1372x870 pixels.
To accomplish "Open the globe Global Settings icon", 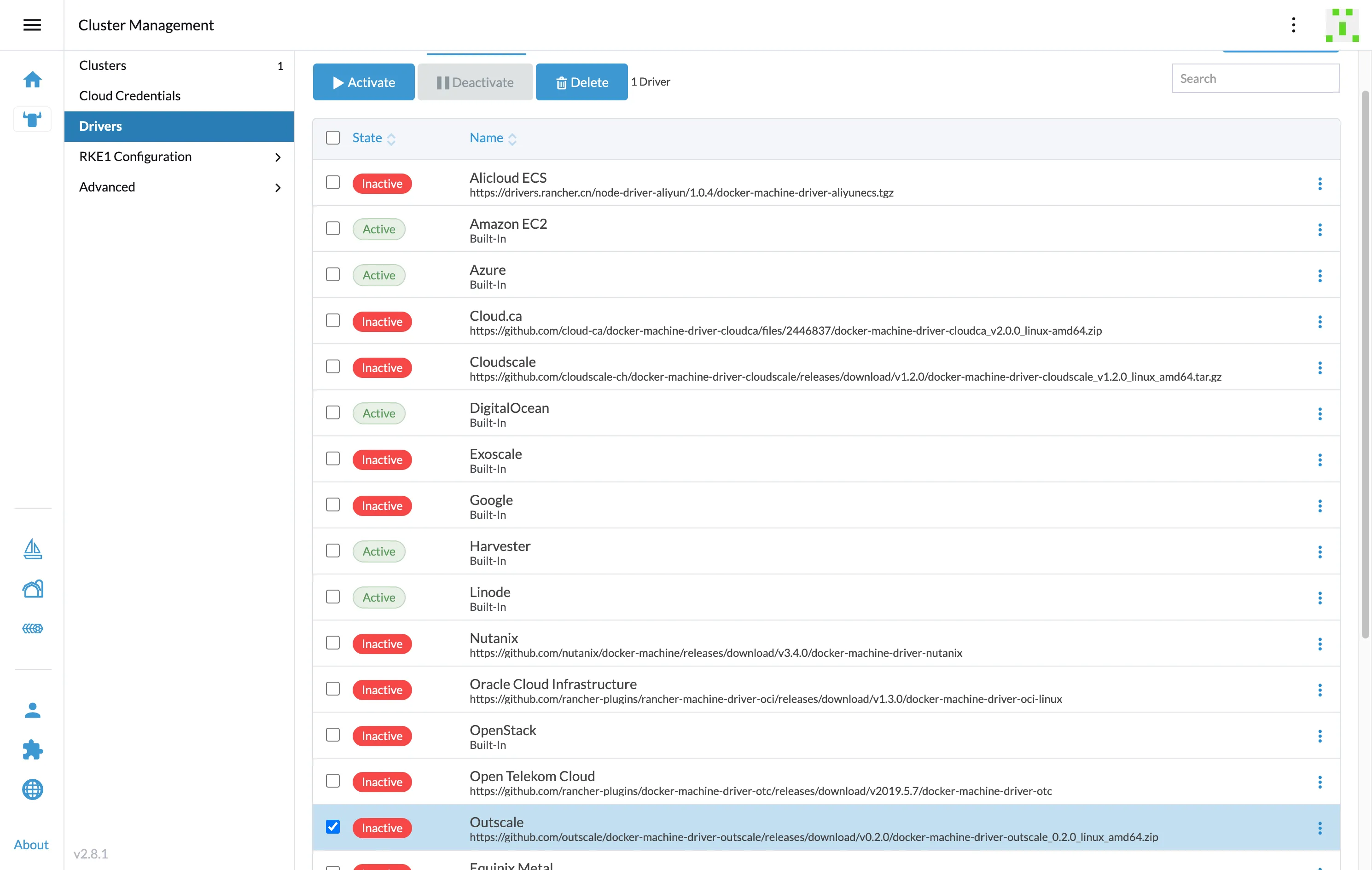I will (33, 789).
